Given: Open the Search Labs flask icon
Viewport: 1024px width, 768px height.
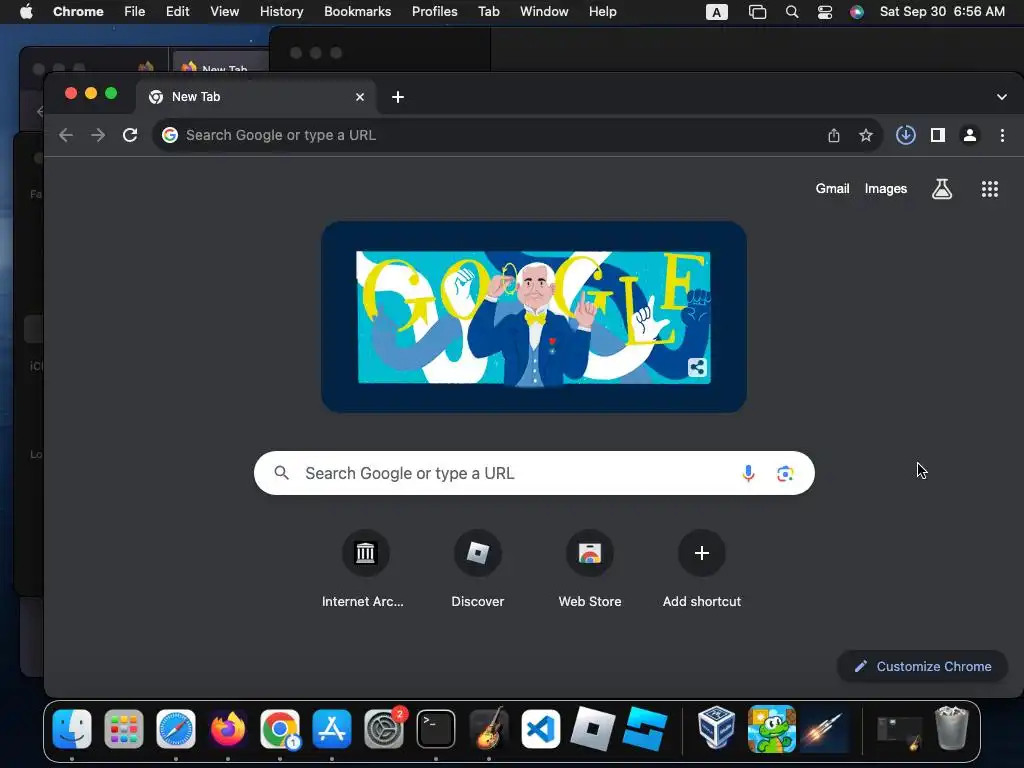Looking at the screenshot, I should click(942, 189).
